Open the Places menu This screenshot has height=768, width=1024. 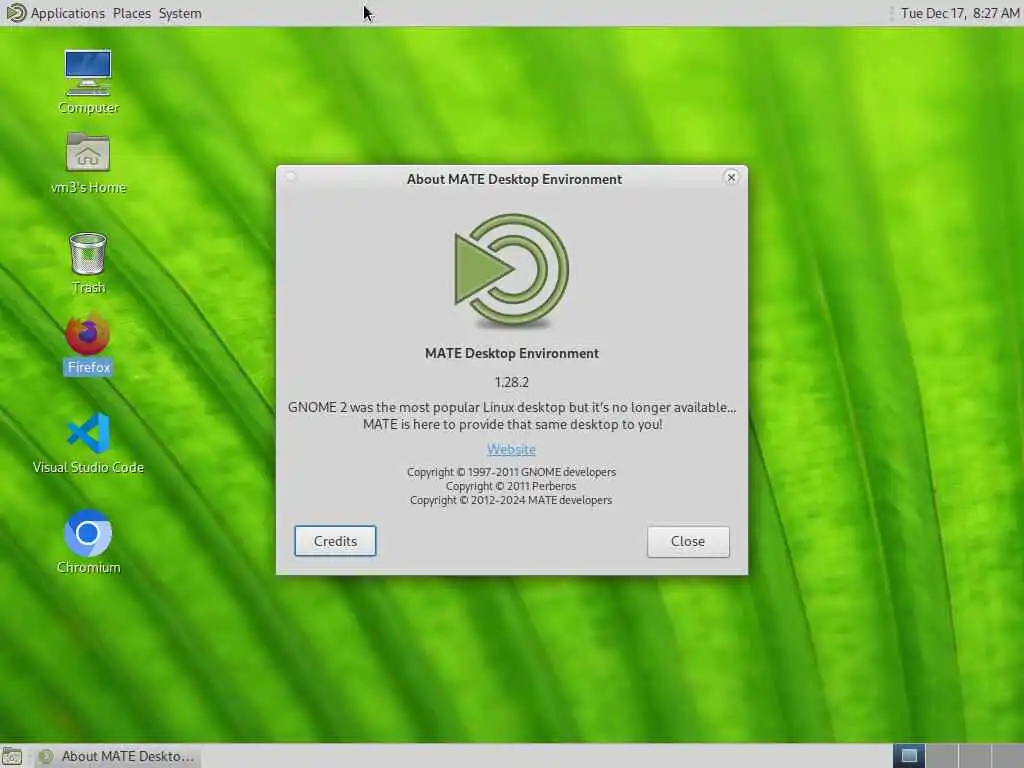pyautogui.click(x=131, y=13)
